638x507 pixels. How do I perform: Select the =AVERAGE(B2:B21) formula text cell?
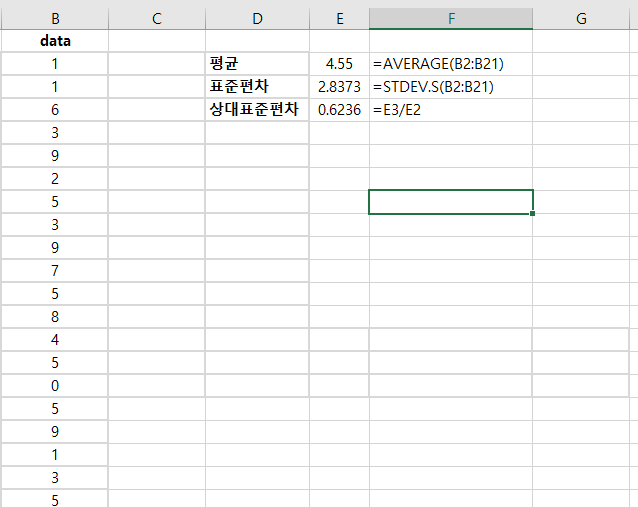pyautogui.click(x=451, y=63)
